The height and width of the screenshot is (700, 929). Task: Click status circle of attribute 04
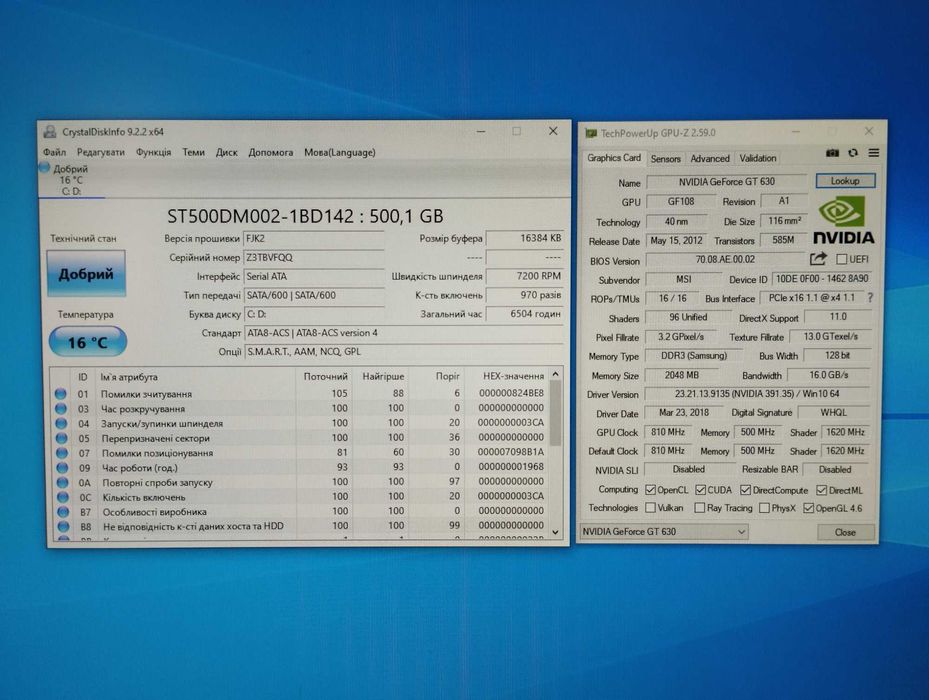[x=61, y=423]
